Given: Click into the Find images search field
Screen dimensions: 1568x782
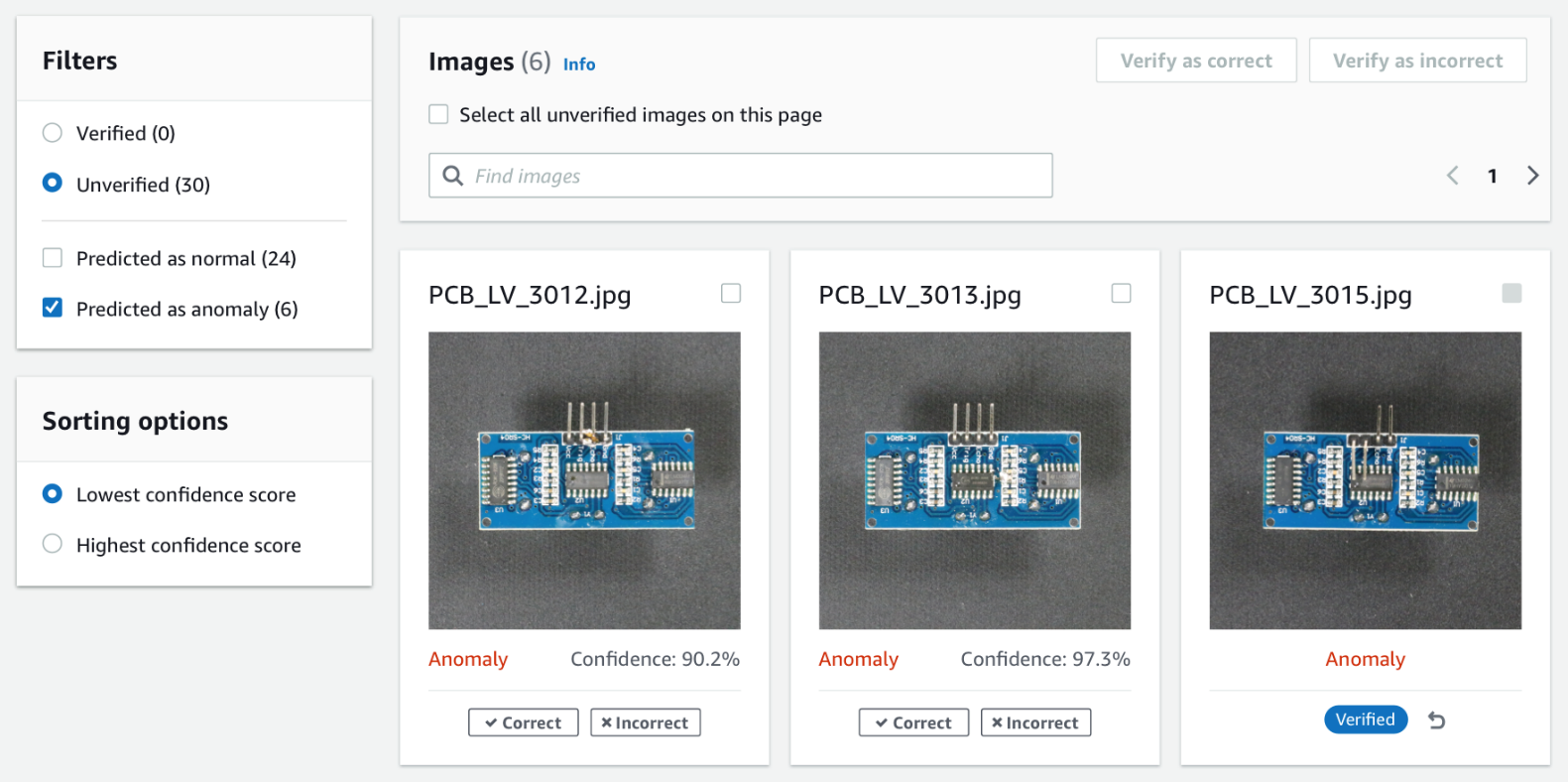Looking at the screenshot, I should (754, 176).
